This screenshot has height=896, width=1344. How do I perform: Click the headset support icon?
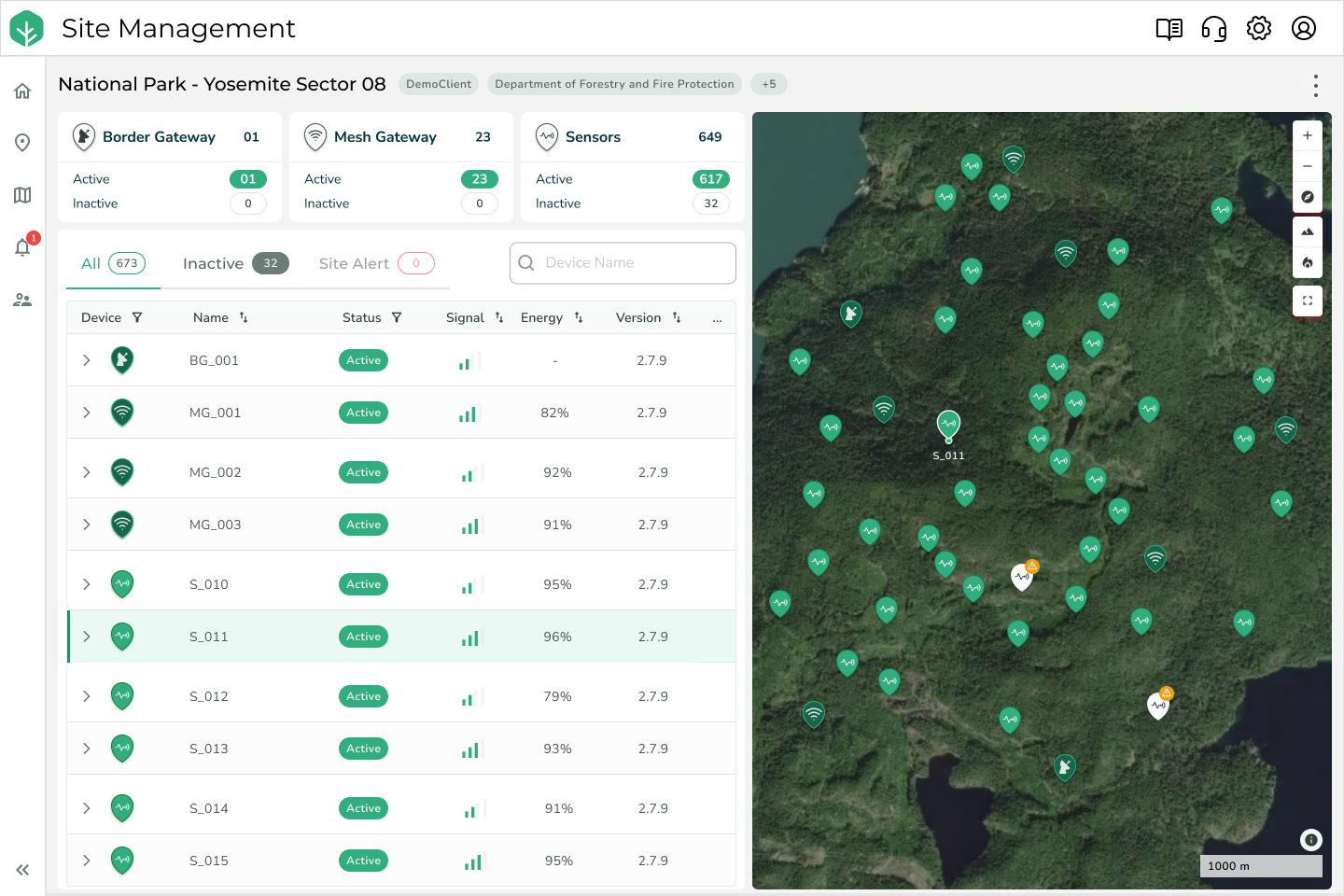click(1213, 29)
